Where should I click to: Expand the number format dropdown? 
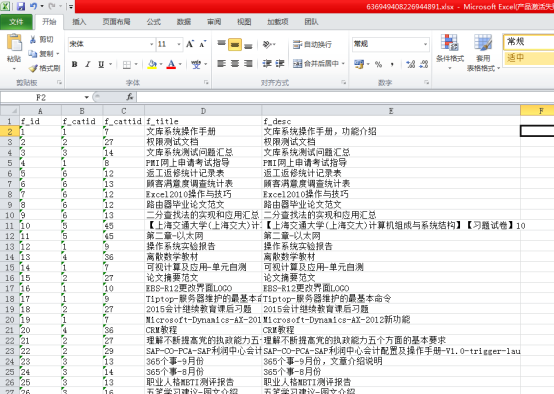pos(425,44)
